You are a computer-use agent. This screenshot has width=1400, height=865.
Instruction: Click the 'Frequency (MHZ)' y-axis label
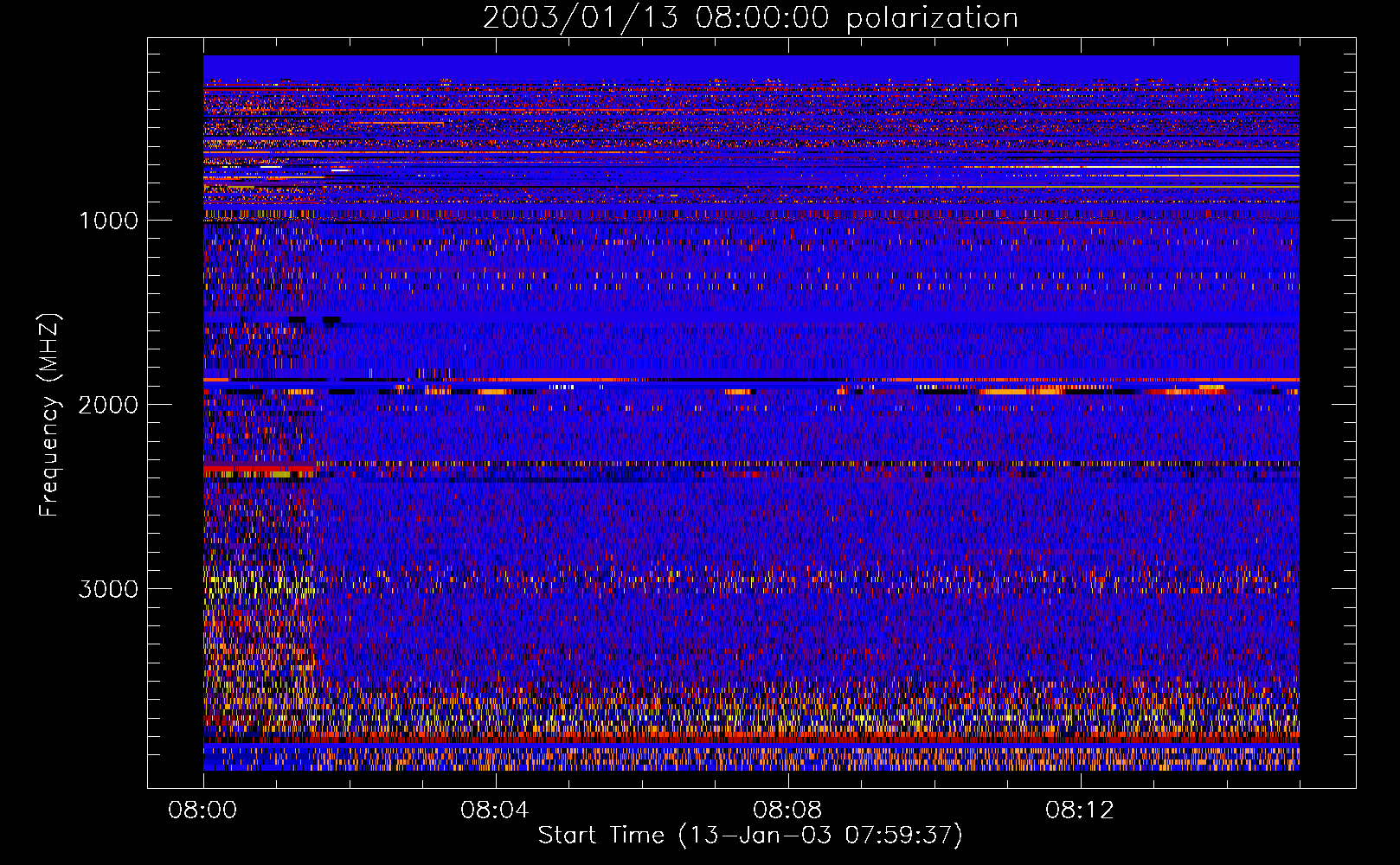pyautogui.click(x=49, y=415)
